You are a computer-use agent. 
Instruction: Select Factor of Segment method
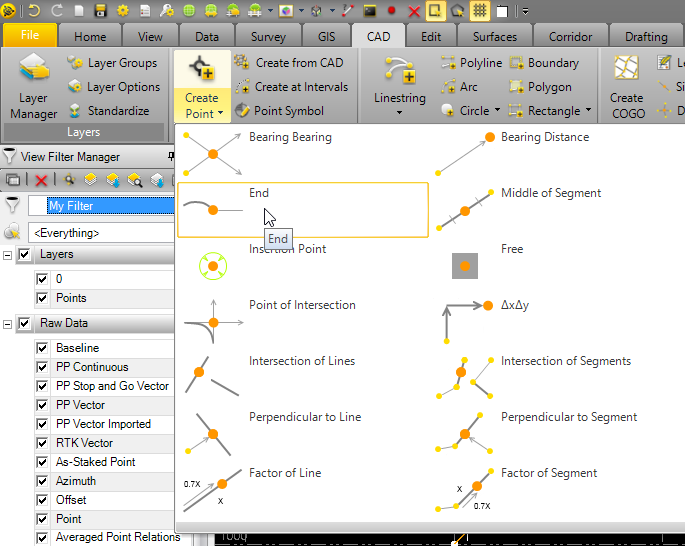(555, 489)
